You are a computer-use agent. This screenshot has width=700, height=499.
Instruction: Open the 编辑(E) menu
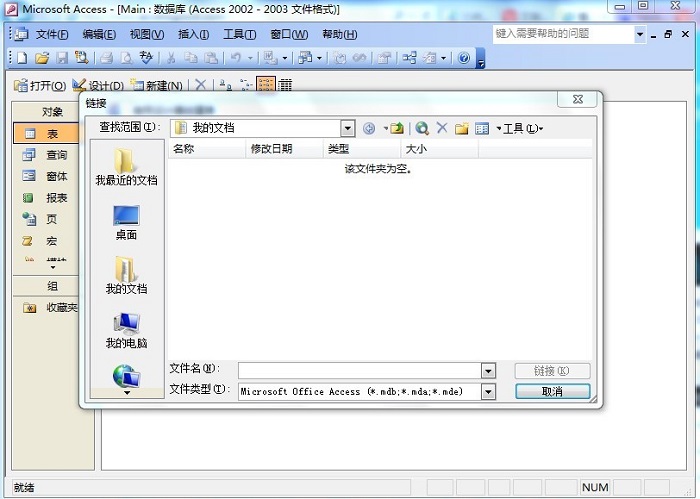pyautogui.click(x=99, y=34)
